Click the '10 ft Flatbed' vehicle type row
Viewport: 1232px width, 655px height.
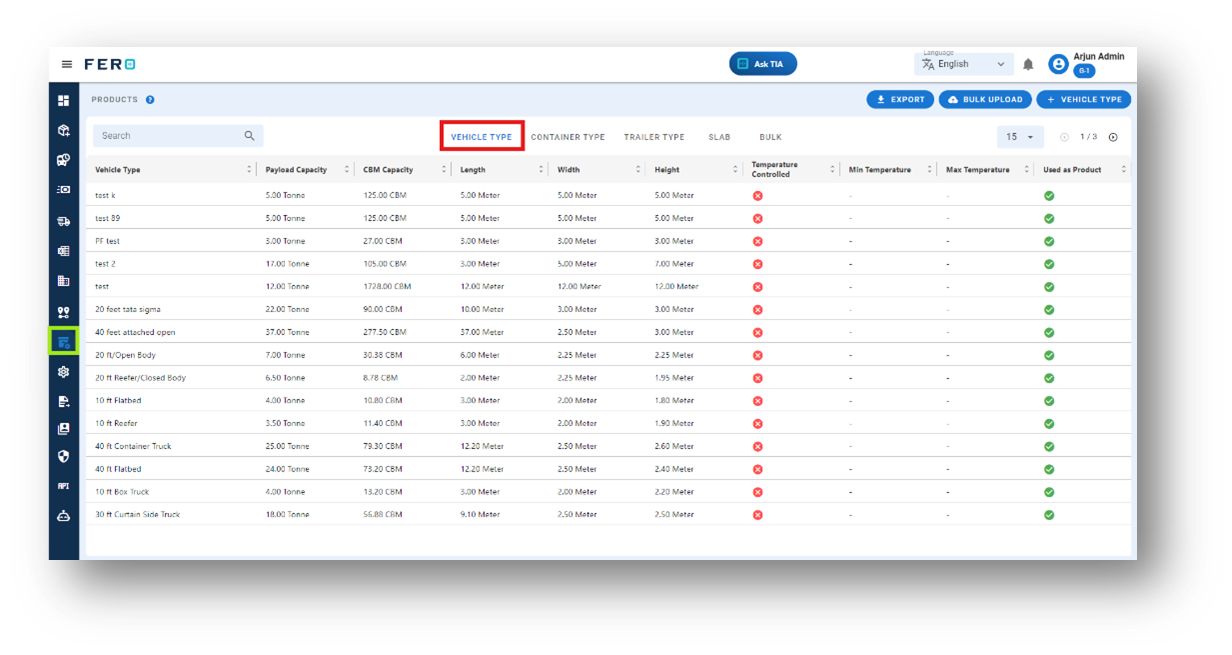(x=608, y=400)
